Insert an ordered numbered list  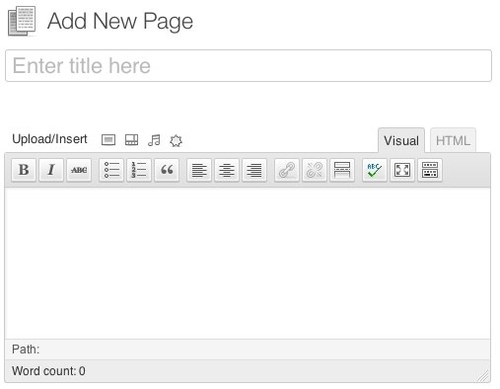pyautogui.click(x=139, y=170)
